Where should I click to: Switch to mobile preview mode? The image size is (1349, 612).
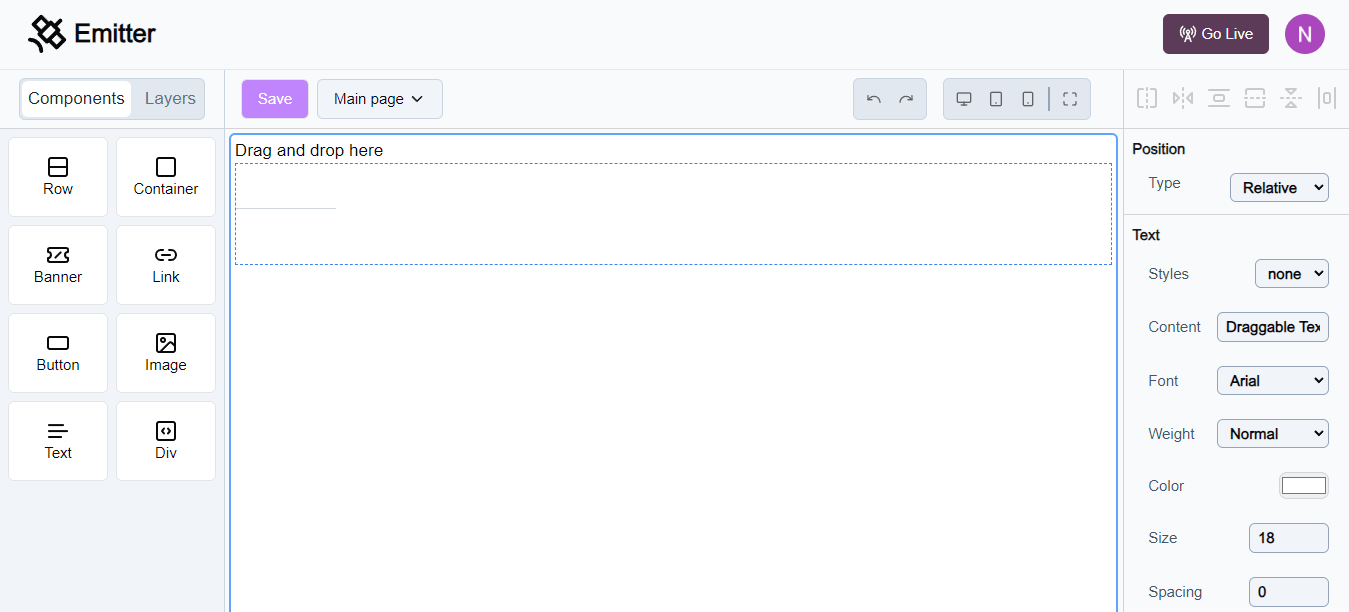(1028, 99)
